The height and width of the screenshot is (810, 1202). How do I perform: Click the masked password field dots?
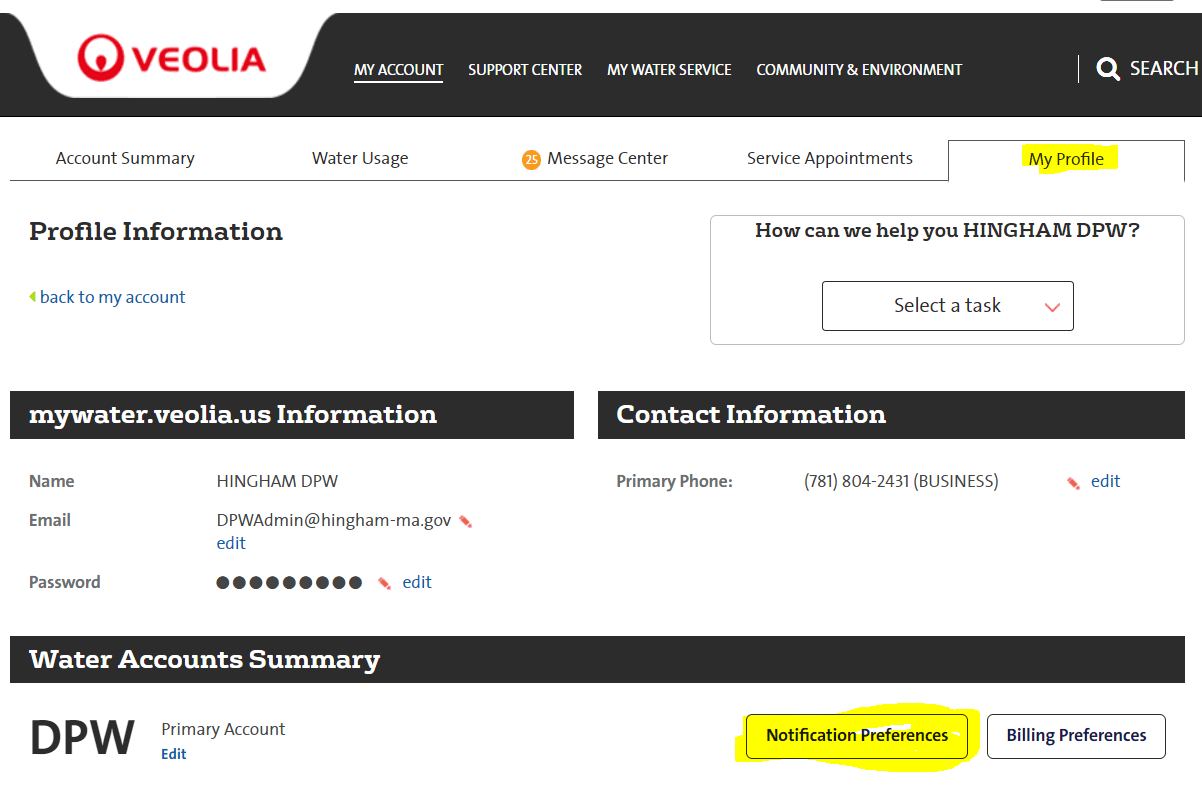tap(289, 582)
